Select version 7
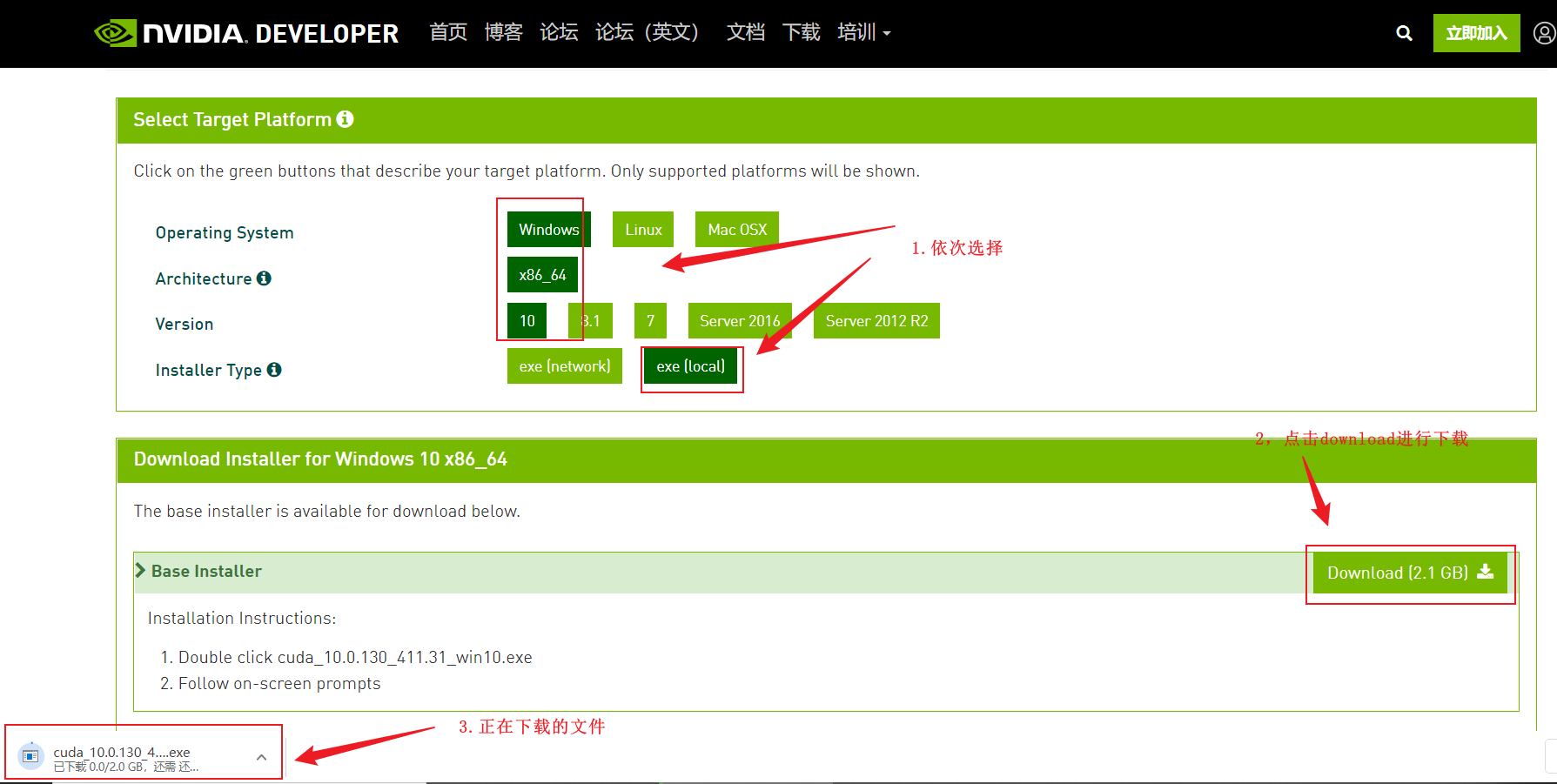 (x=650, y=321)
